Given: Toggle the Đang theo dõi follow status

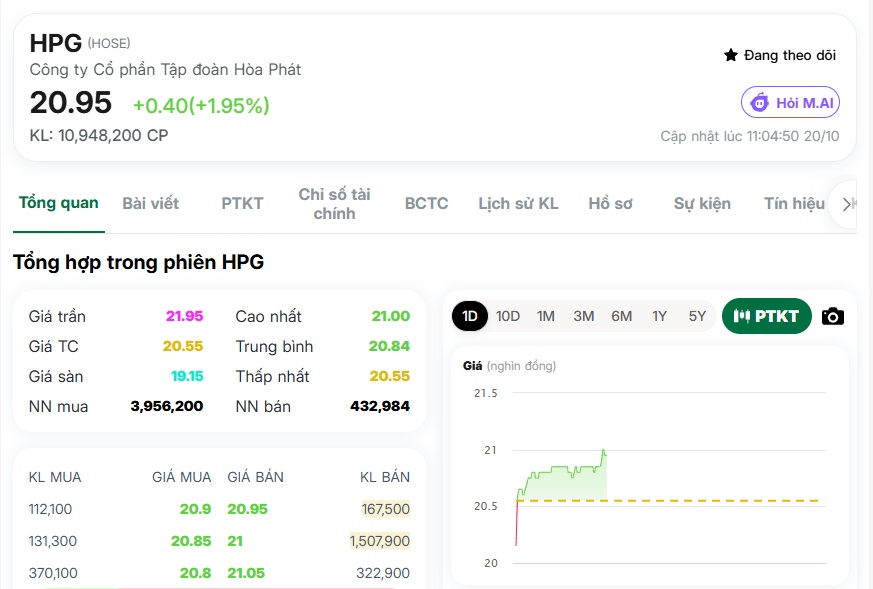Looking at the screenshot, I should (x=780, y=55).
